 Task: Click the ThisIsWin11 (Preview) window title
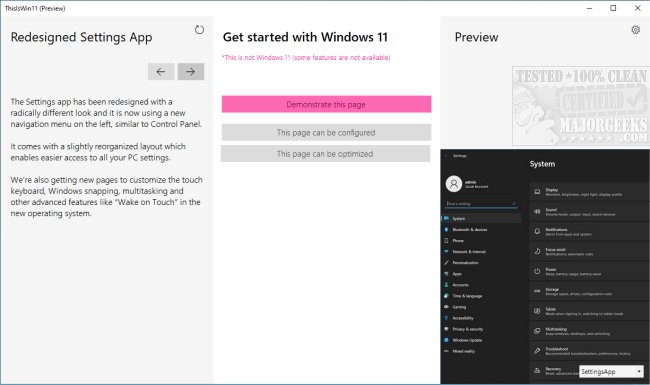[x=35, y=8]
